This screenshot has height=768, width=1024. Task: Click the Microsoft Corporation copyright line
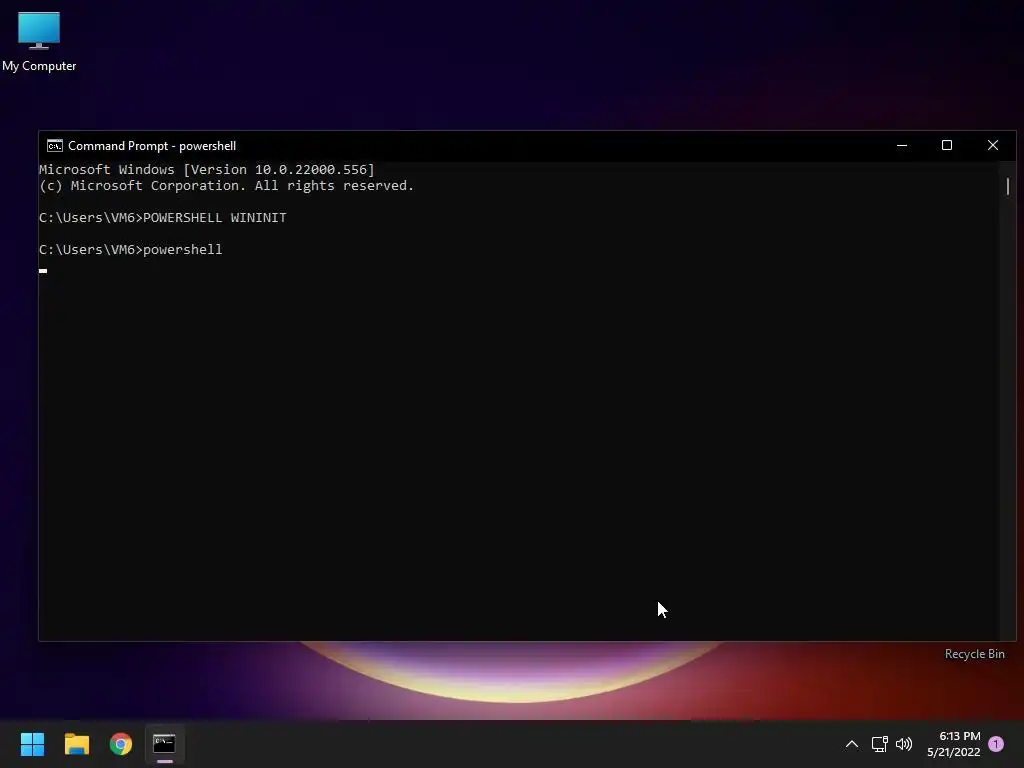227,185
